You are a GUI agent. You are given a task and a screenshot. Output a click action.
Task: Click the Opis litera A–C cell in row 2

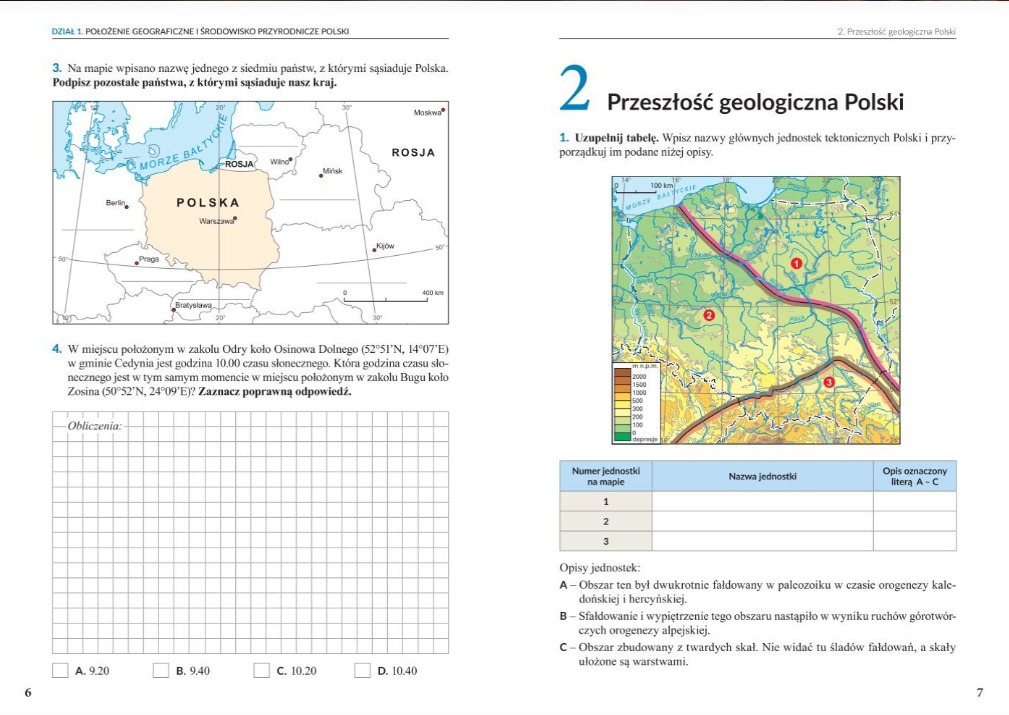coord(914,521)
